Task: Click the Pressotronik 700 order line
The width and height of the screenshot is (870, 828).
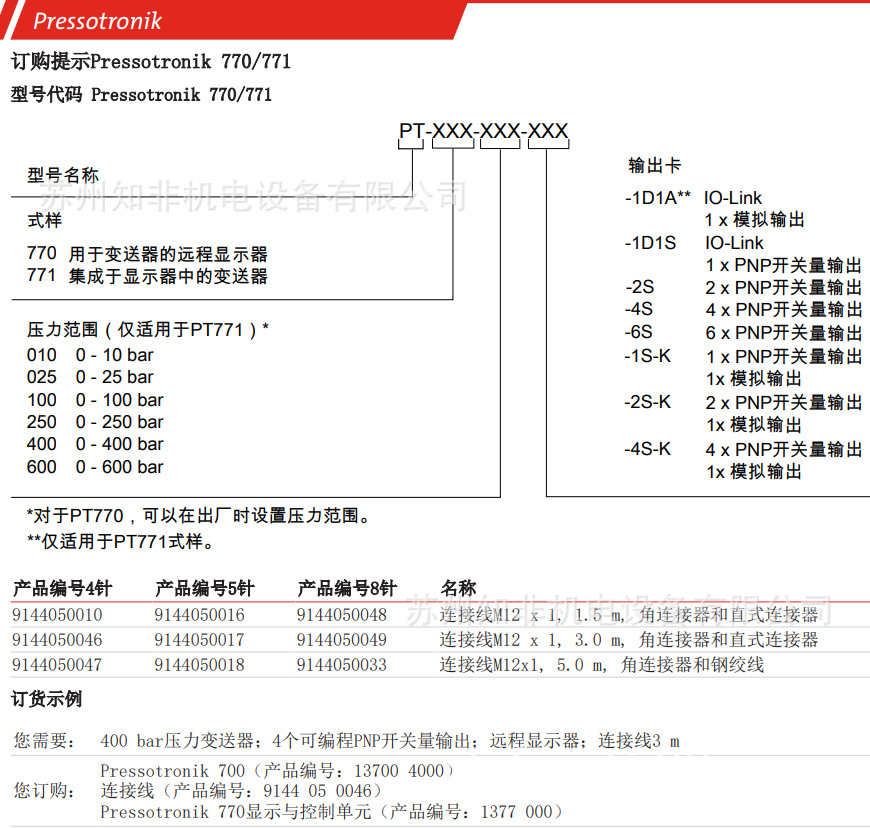Action: (277, 771)
